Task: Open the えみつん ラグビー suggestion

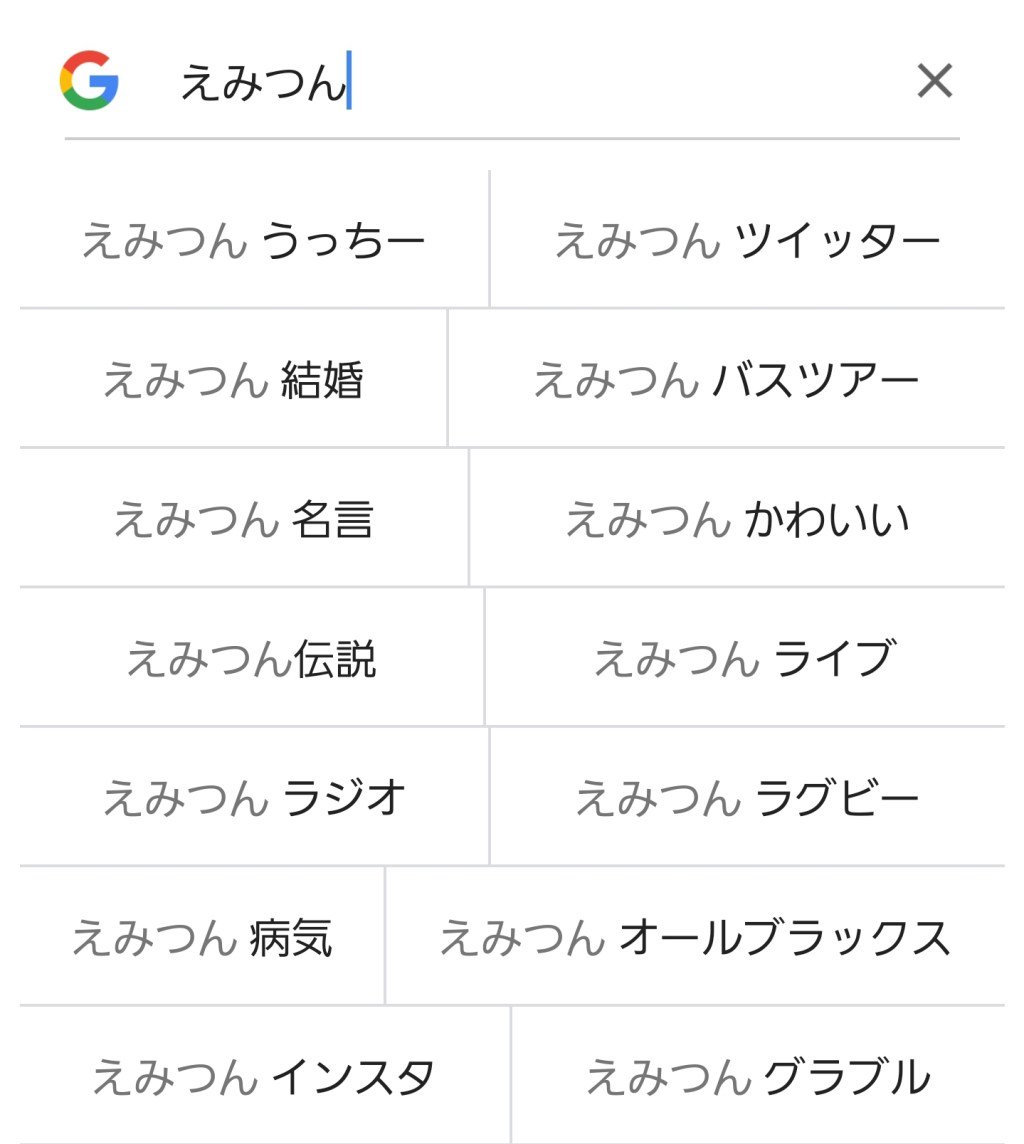Action: pyautogui.click(x=747, y=798)
